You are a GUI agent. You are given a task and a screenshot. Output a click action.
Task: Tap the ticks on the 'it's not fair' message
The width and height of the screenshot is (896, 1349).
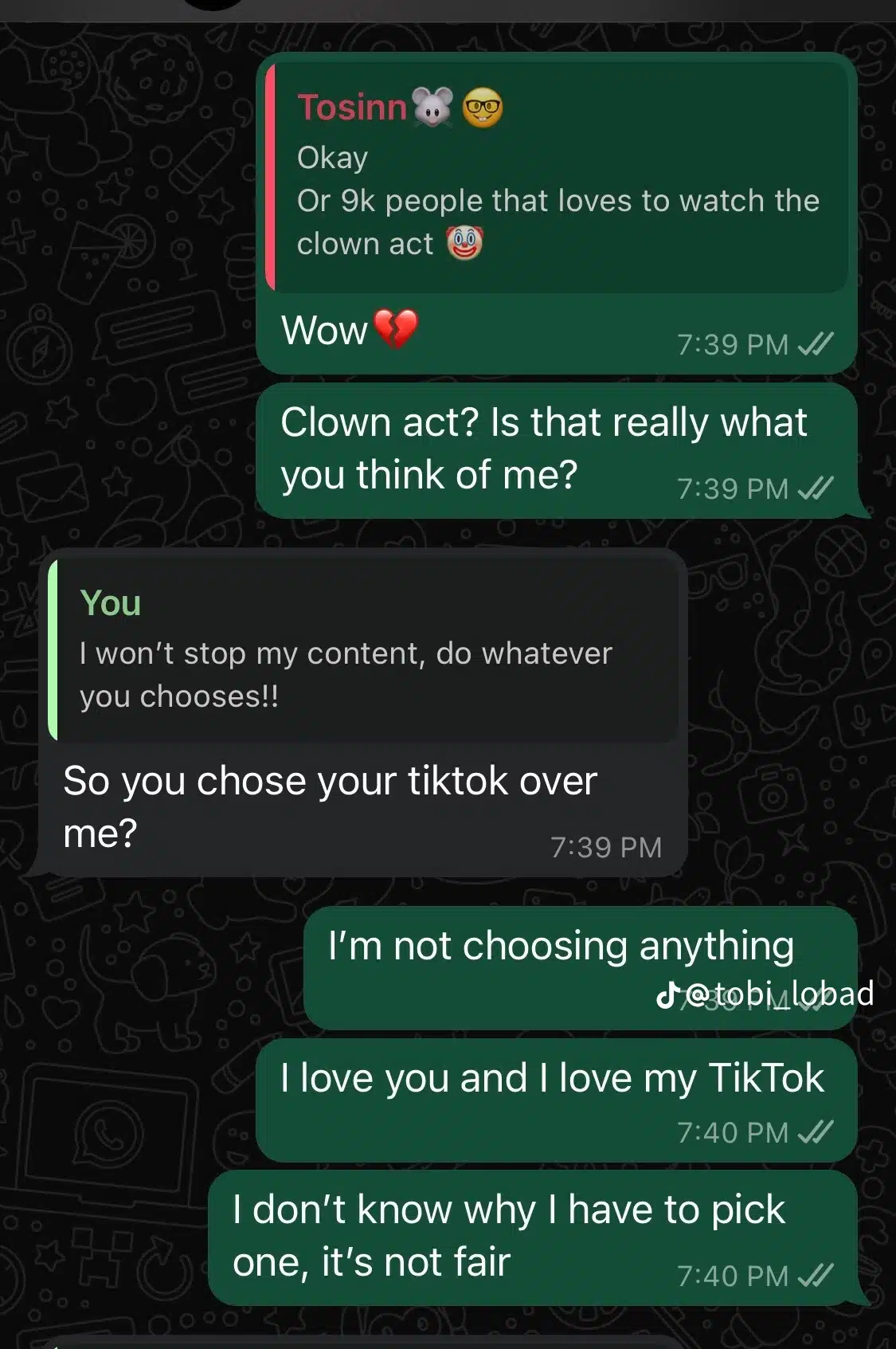(x=816, y=1275)
